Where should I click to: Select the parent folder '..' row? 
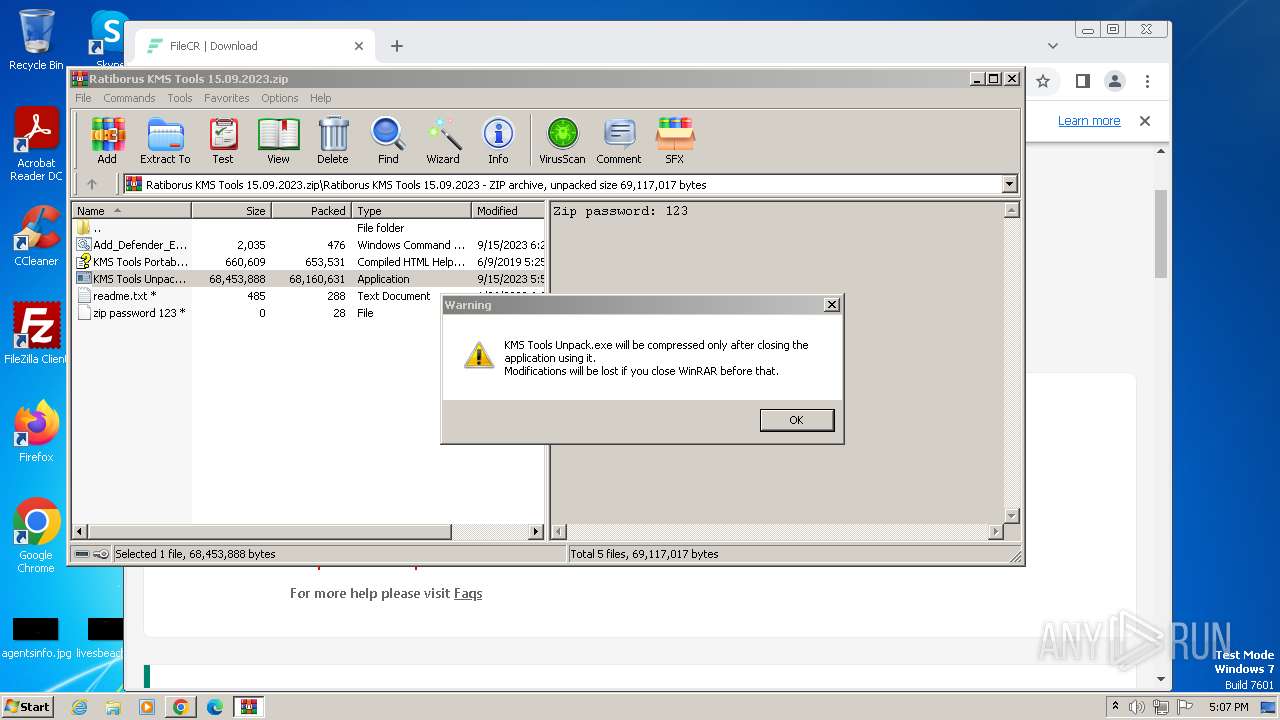tap(308, 228)
